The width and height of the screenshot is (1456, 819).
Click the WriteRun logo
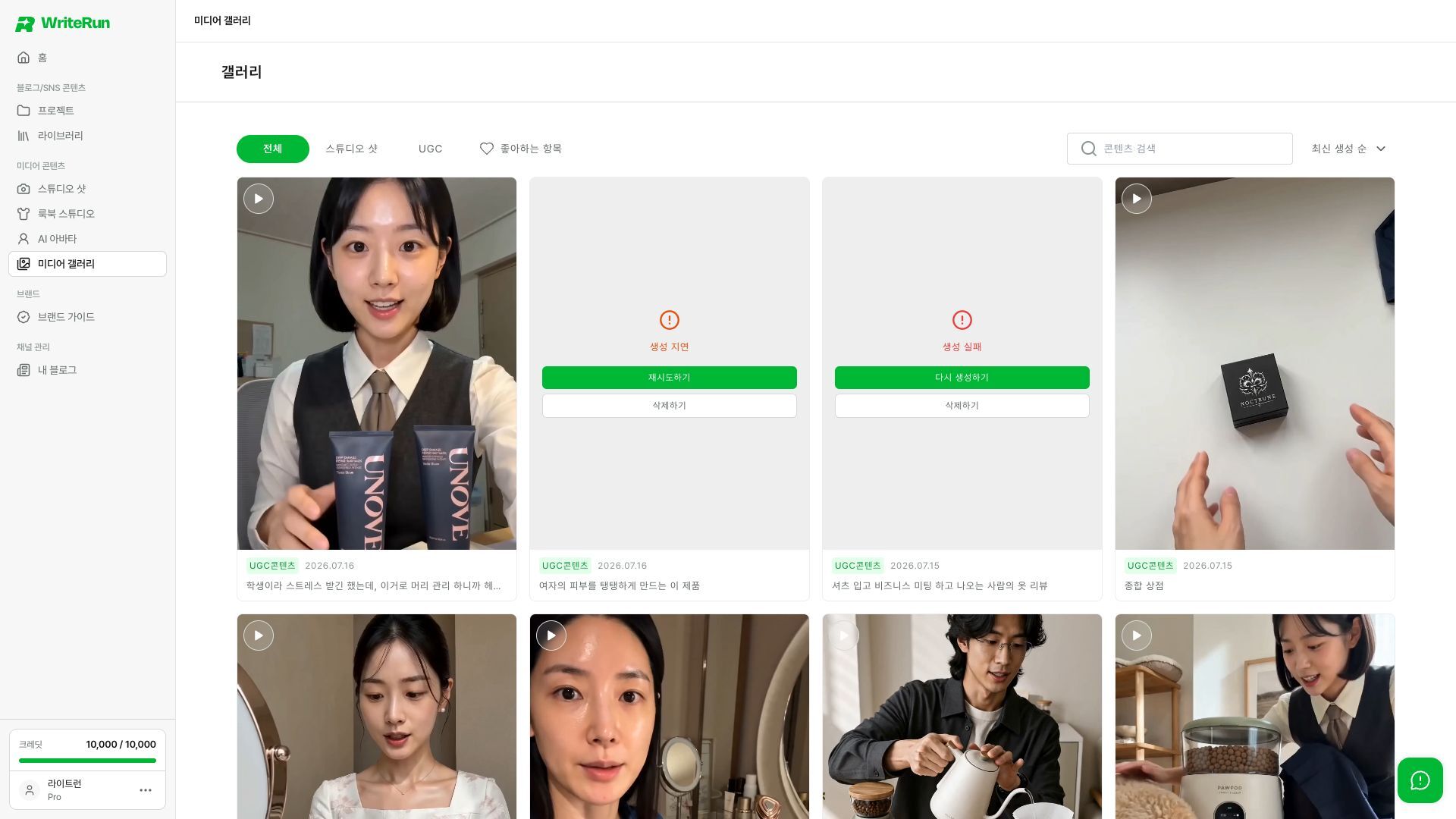[x=62, y=24]
